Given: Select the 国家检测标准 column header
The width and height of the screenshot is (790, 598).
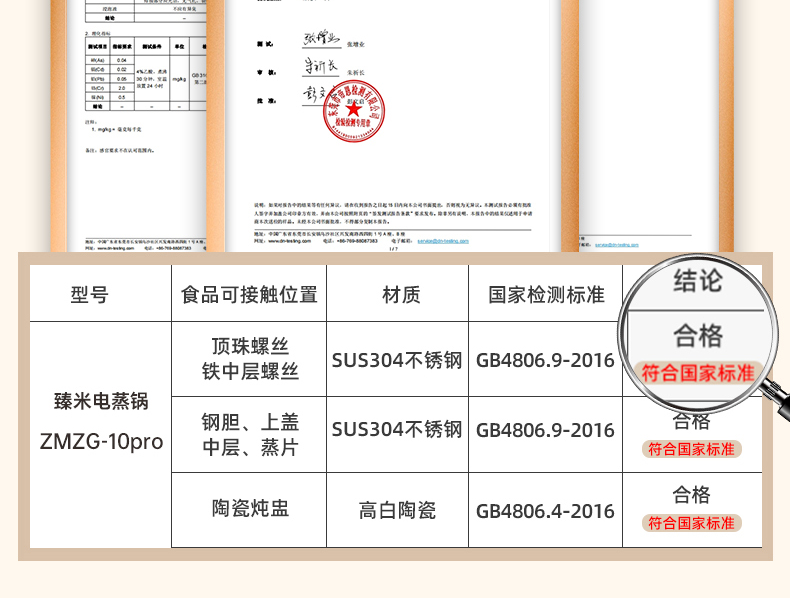Looking at the screenshot, I should click(x=546, y=294).
